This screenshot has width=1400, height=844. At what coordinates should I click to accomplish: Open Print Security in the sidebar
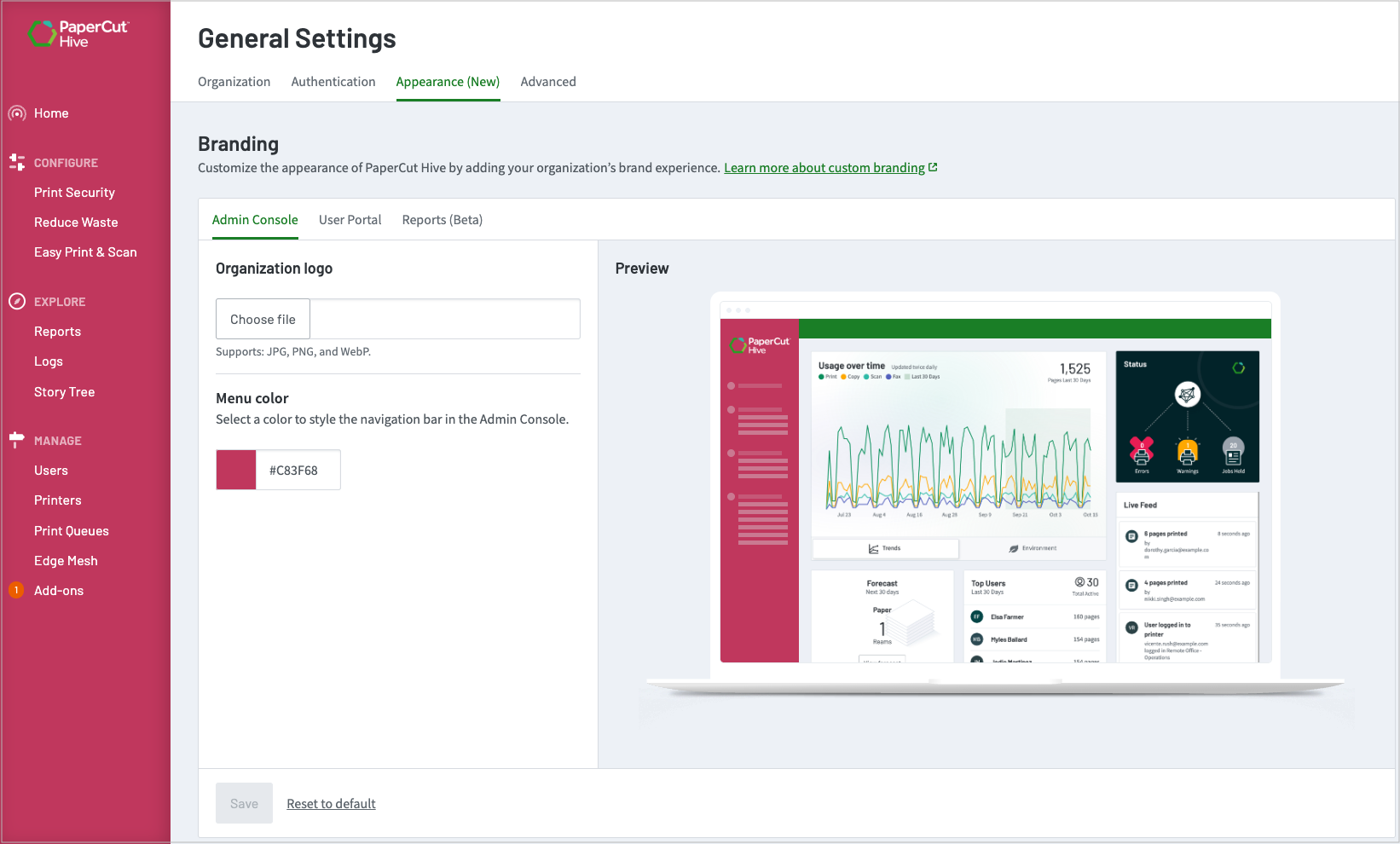[74, 193]
